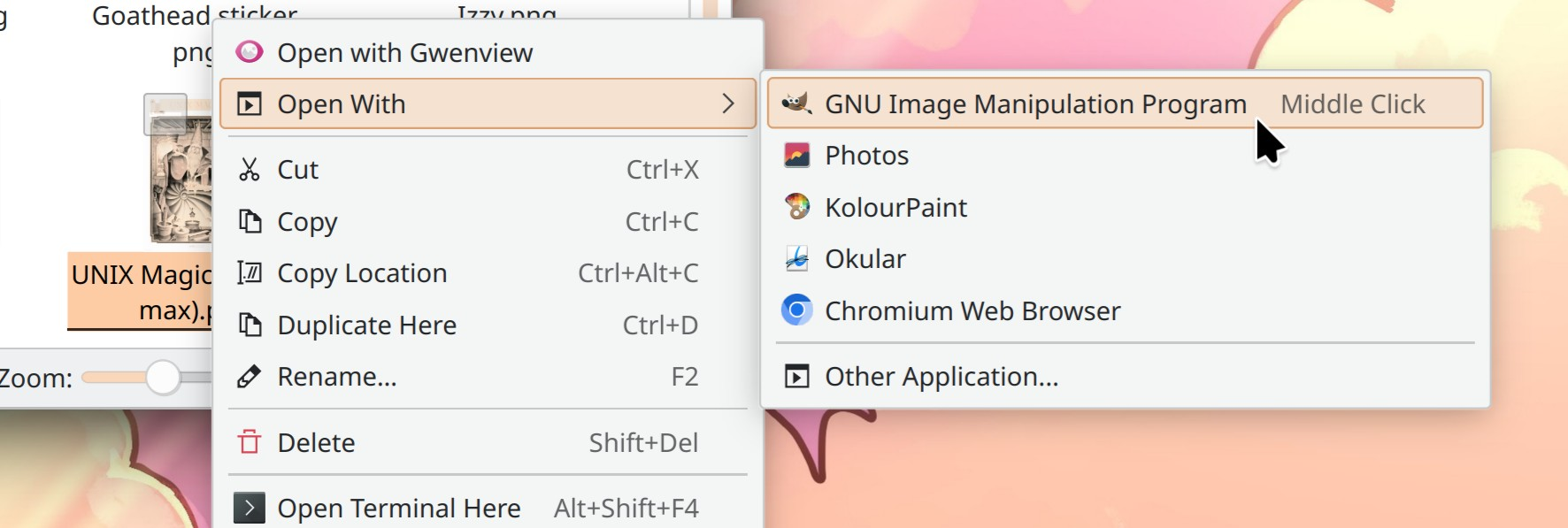Click the Okular application icon

click(x=796, y=259)
